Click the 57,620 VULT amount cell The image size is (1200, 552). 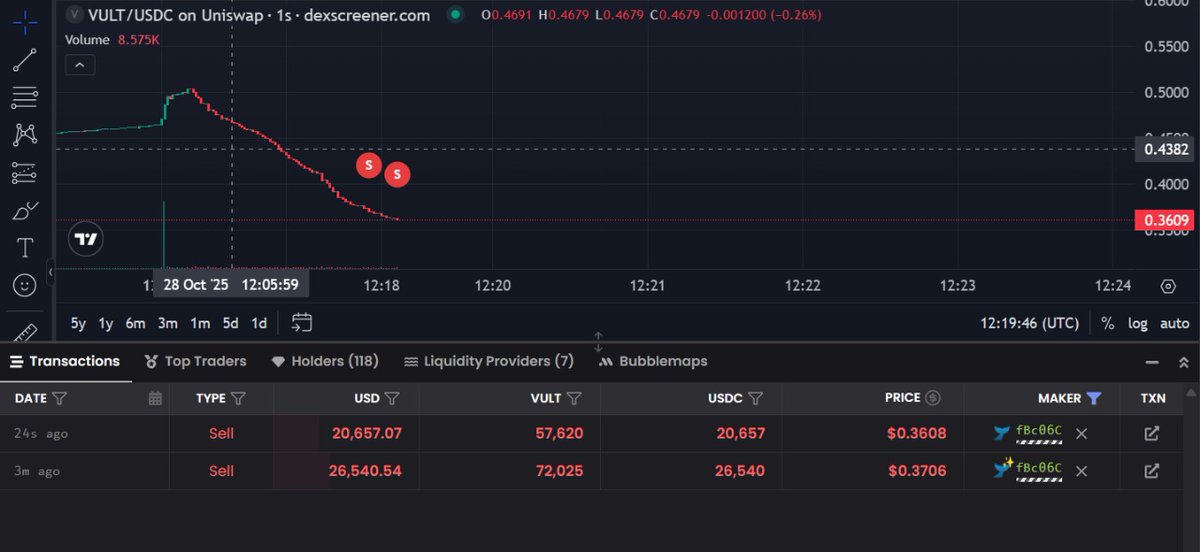[x=559, y=434]
